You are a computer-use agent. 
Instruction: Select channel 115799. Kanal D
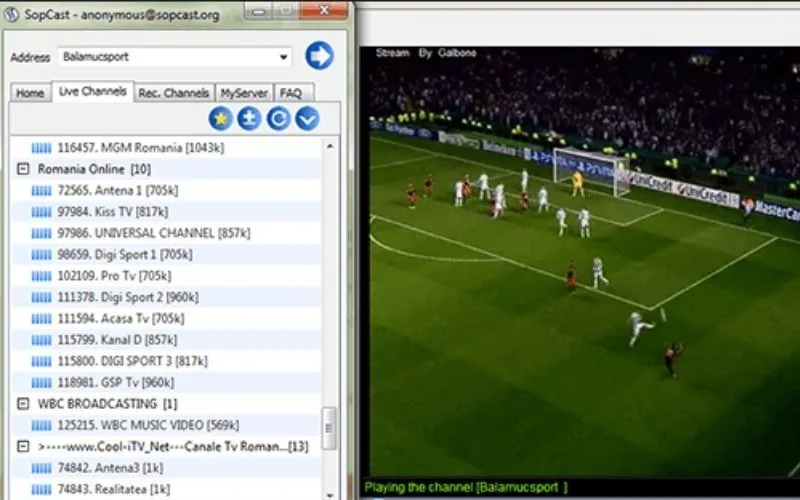coord(117,340)
